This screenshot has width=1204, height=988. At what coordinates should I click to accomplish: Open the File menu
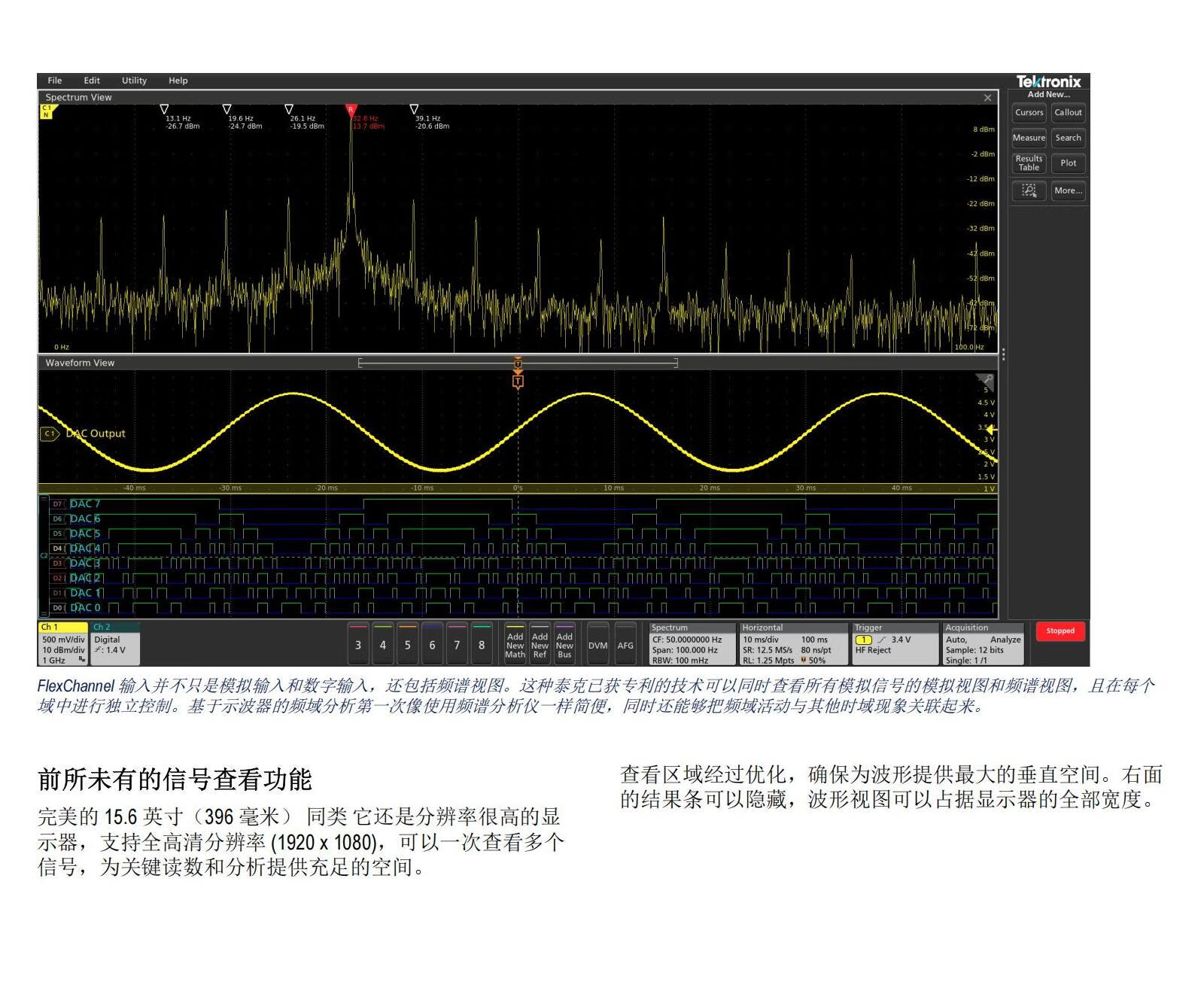tap(55, 81)
